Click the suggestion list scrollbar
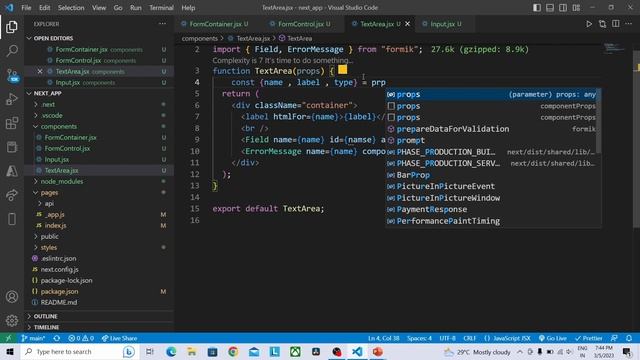This screenshot has height=360, width=640. pos(598,121)
